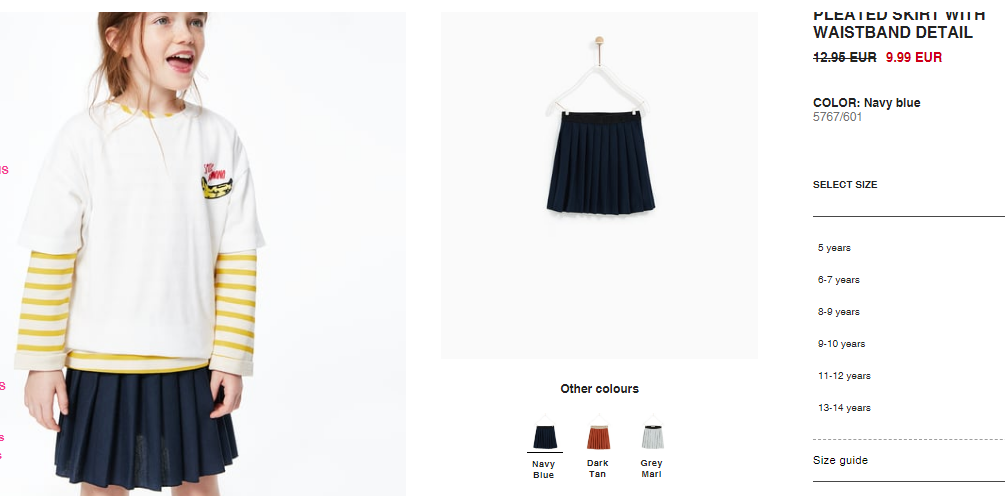Select size 6-7 years

[x=838, y=280]
